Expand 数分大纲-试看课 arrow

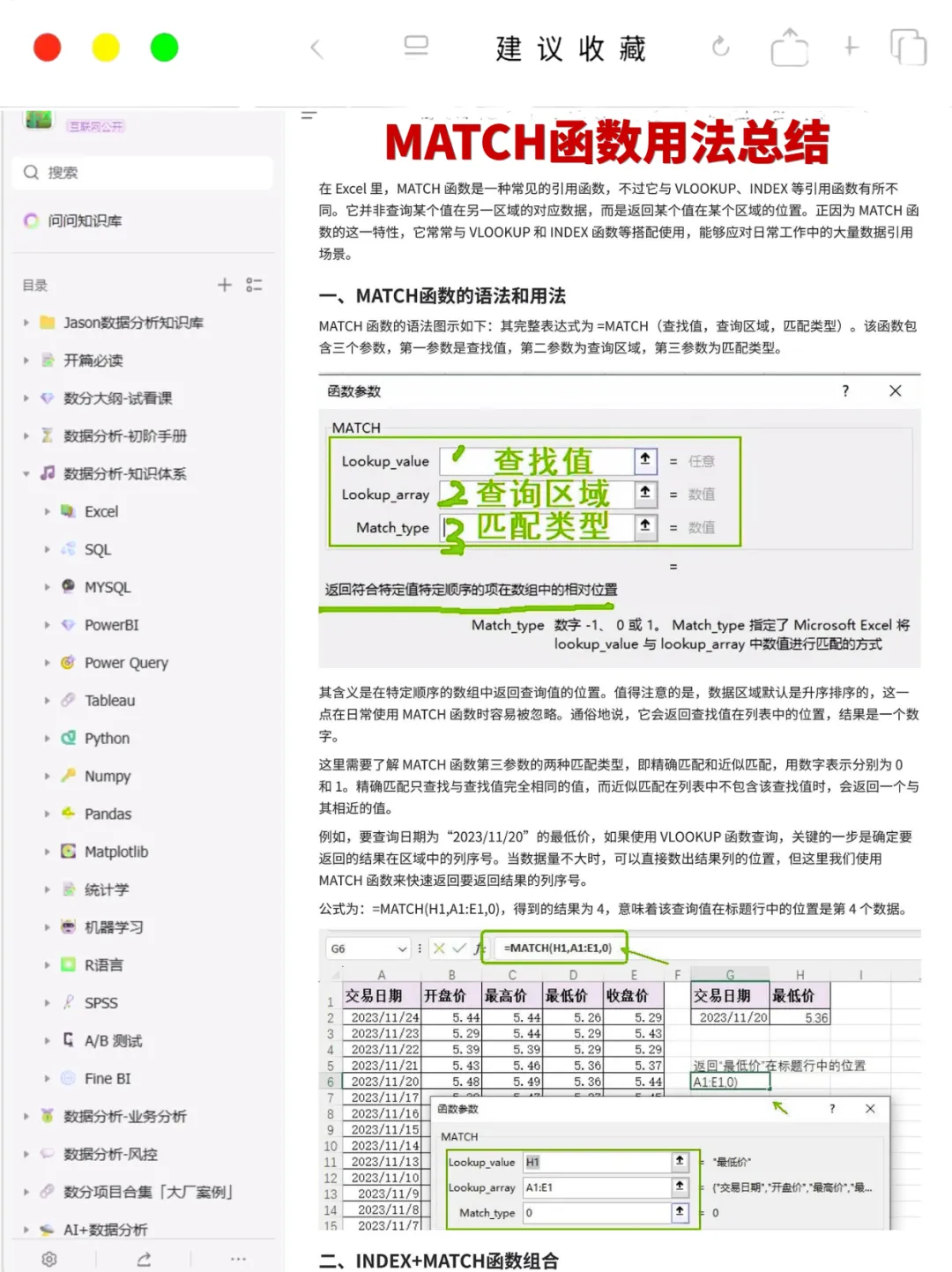click(x=26, y=398)
